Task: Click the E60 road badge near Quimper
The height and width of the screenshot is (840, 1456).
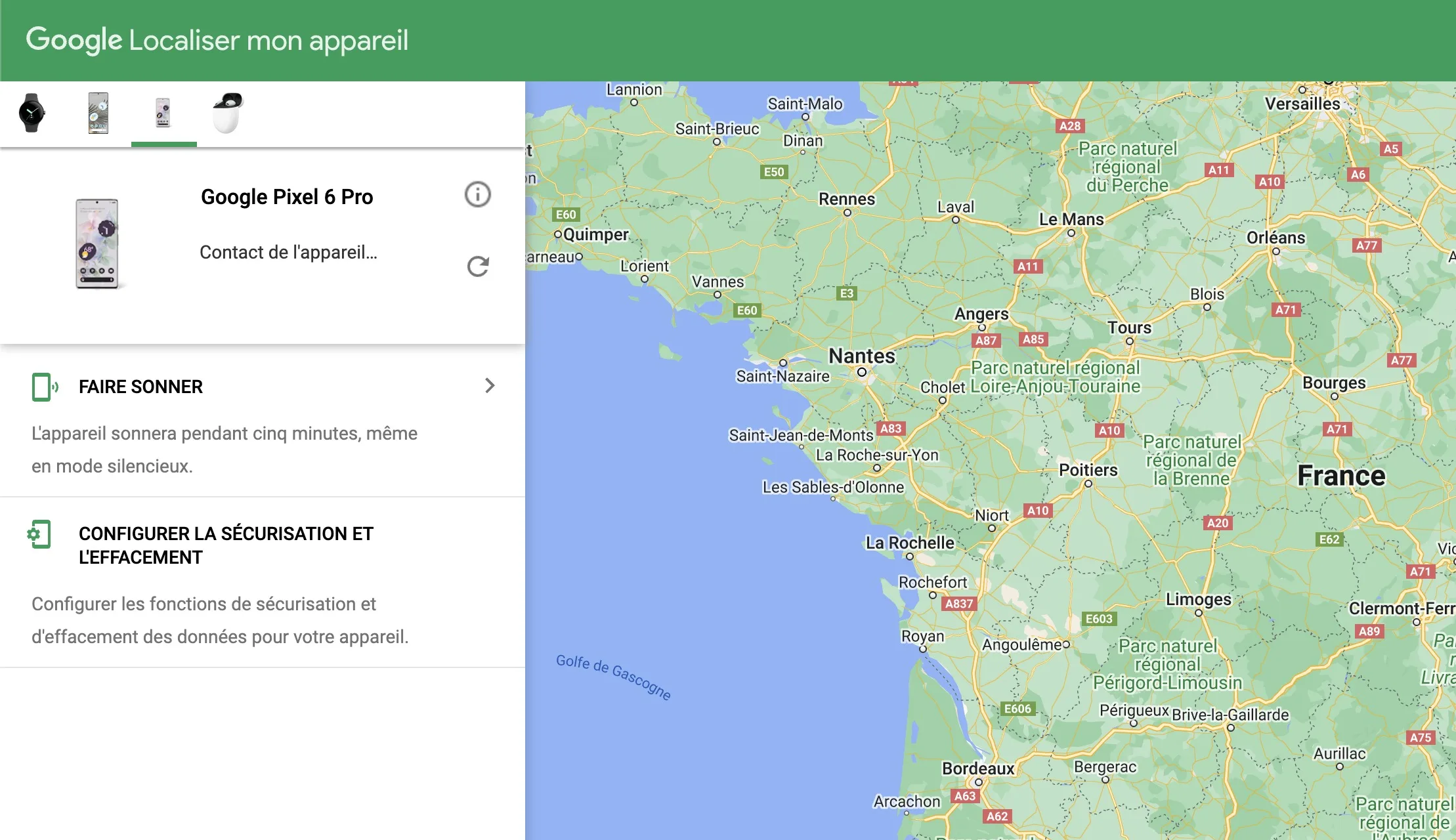Action: 565,215
